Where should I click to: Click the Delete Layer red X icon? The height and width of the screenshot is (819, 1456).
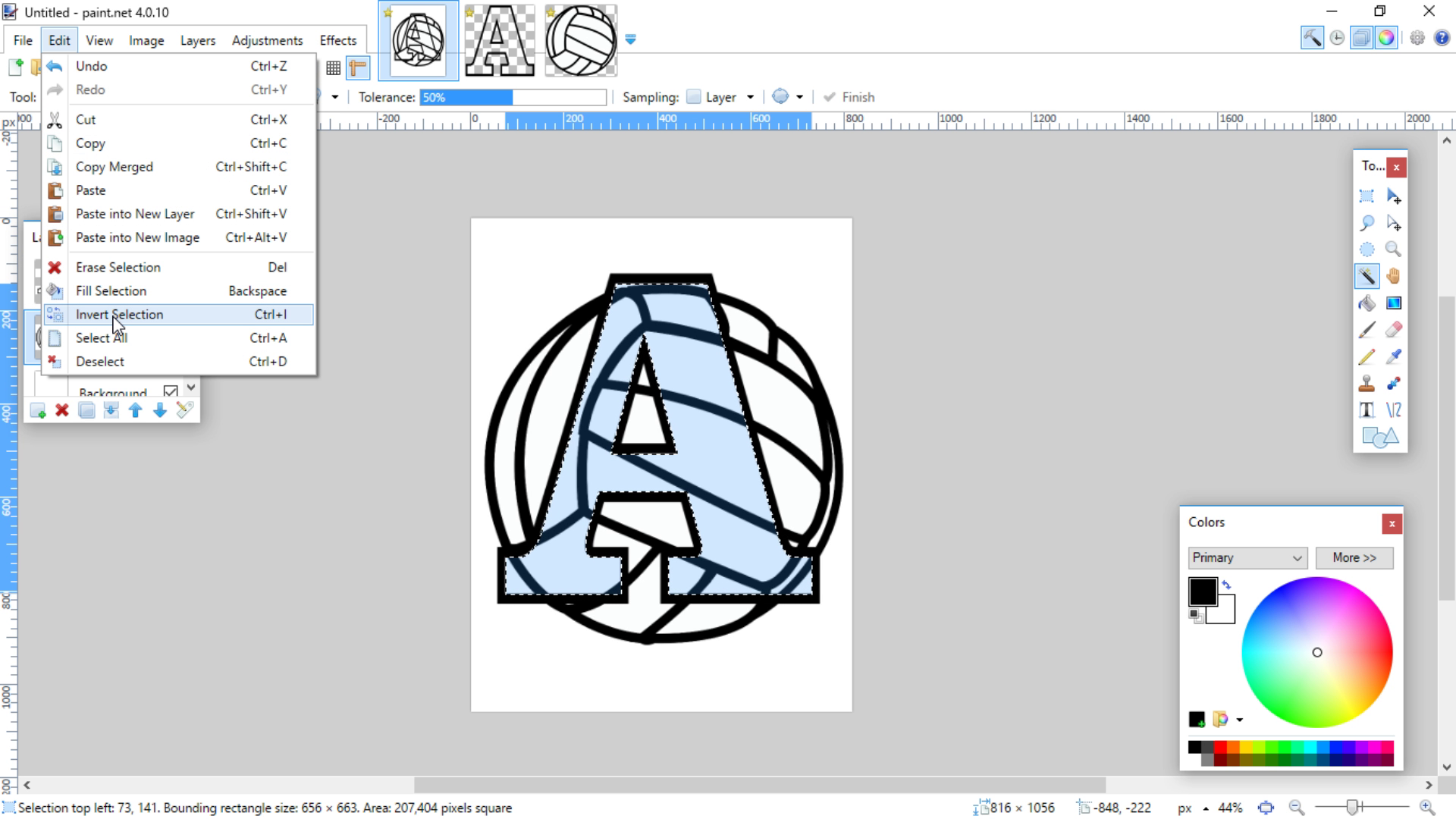62,410
